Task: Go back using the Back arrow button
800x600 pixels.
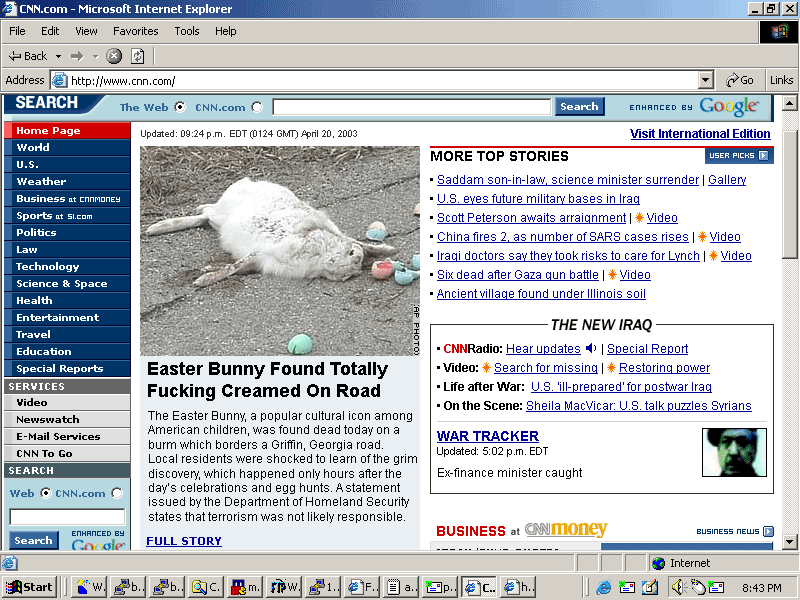Action: 28,56
